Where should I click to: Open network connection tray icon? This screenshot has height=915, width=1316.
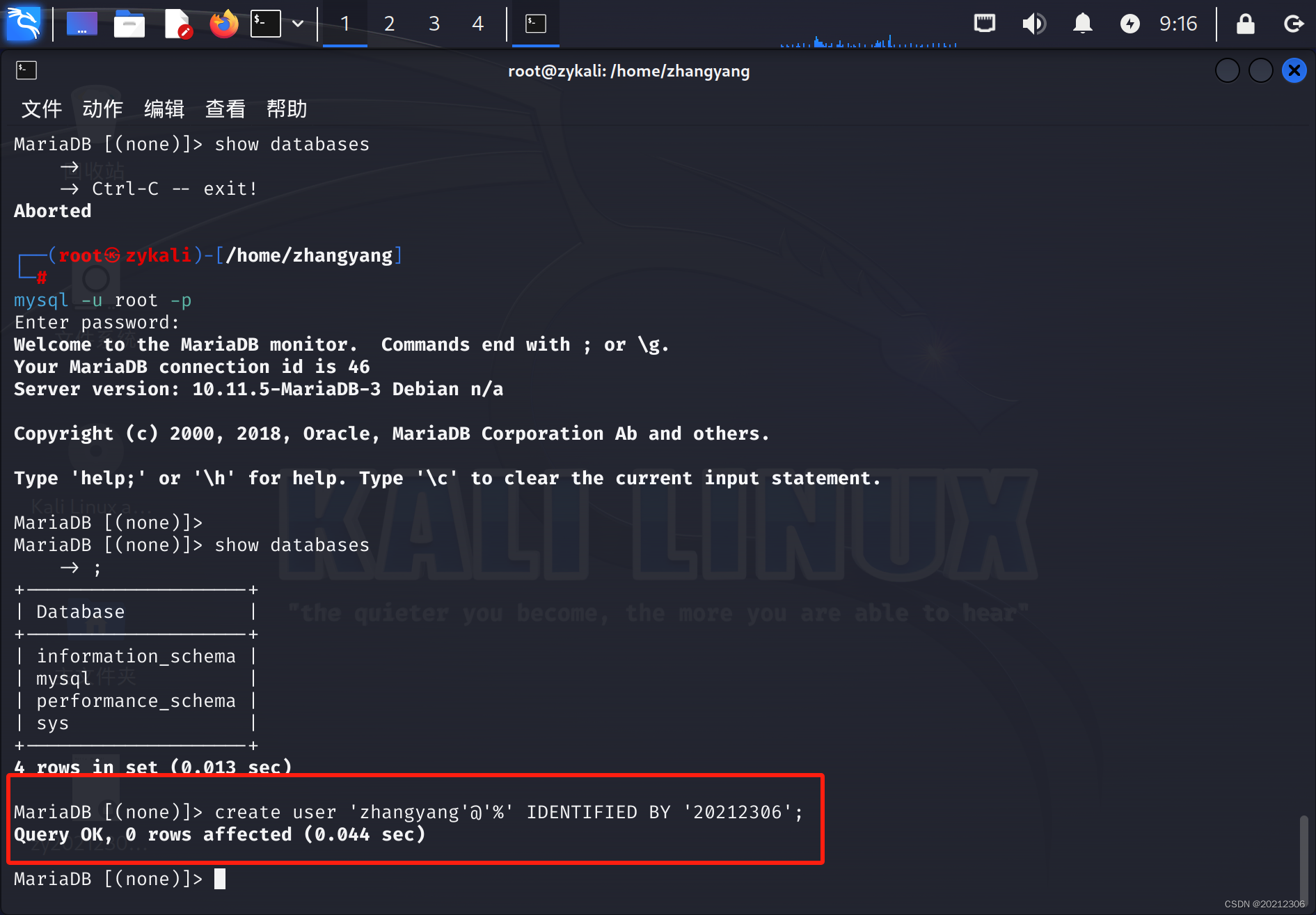985,24
